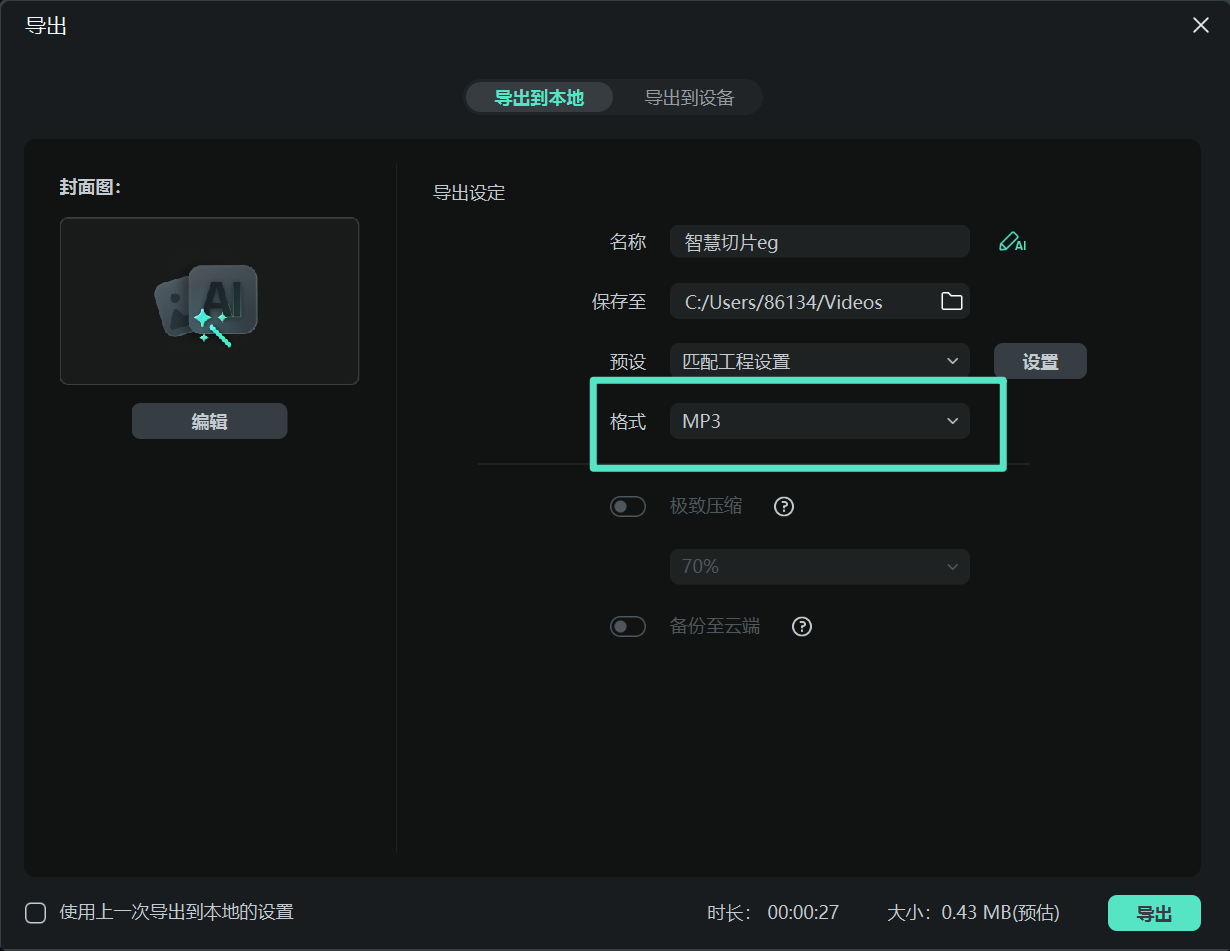Click the AI cover image placeholder icon
This screenshot has height=951, width=1230.
[x=209, y=299]
